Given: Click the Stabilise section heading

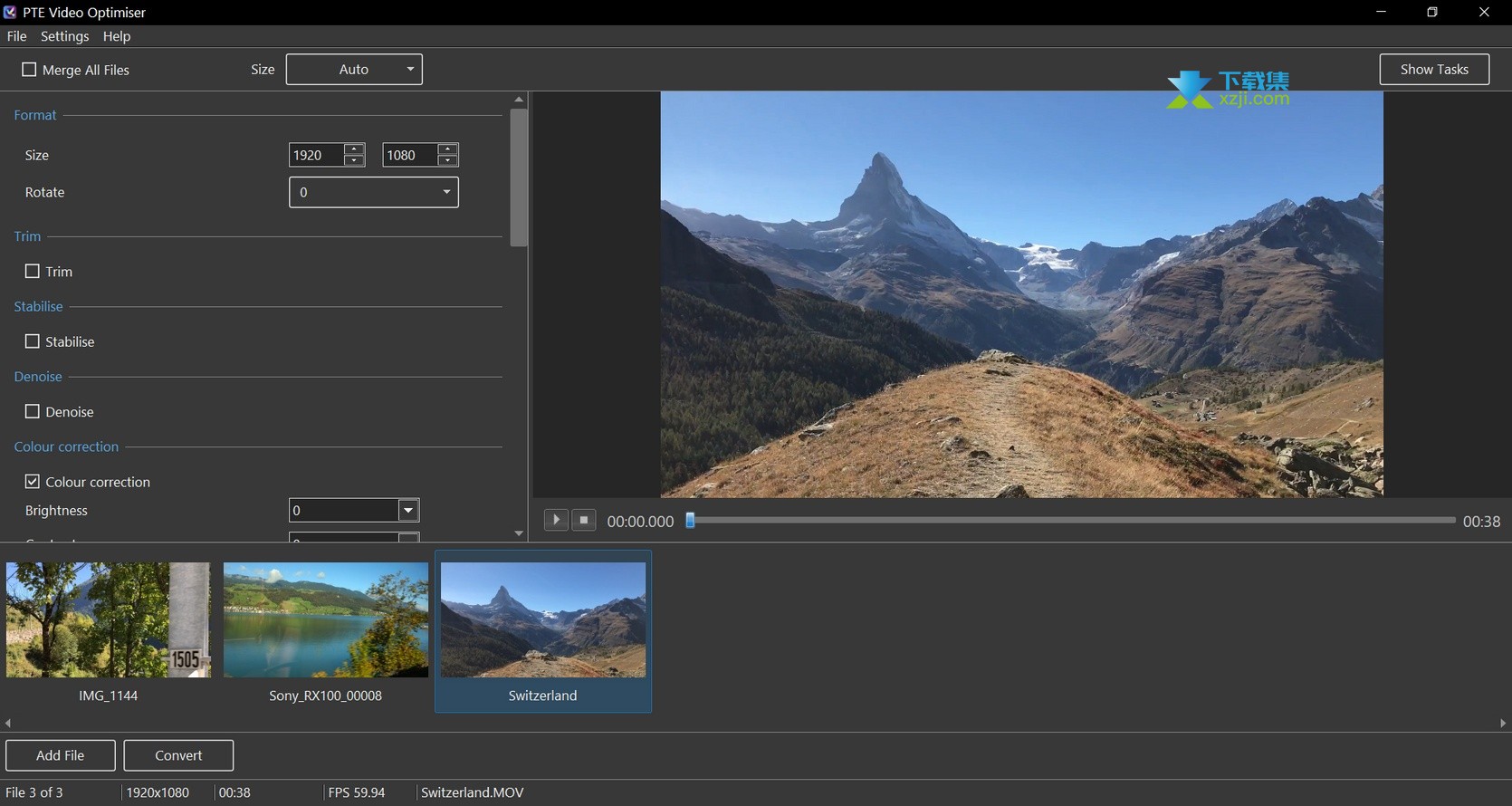Looking at the screenshot, I should point(39,306).
